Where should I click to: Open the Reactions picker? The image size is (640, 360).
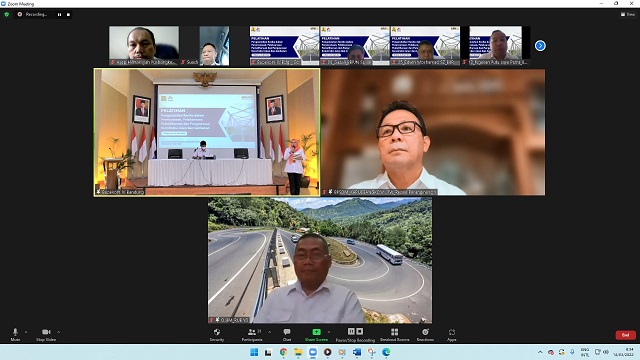pos(425,335)
